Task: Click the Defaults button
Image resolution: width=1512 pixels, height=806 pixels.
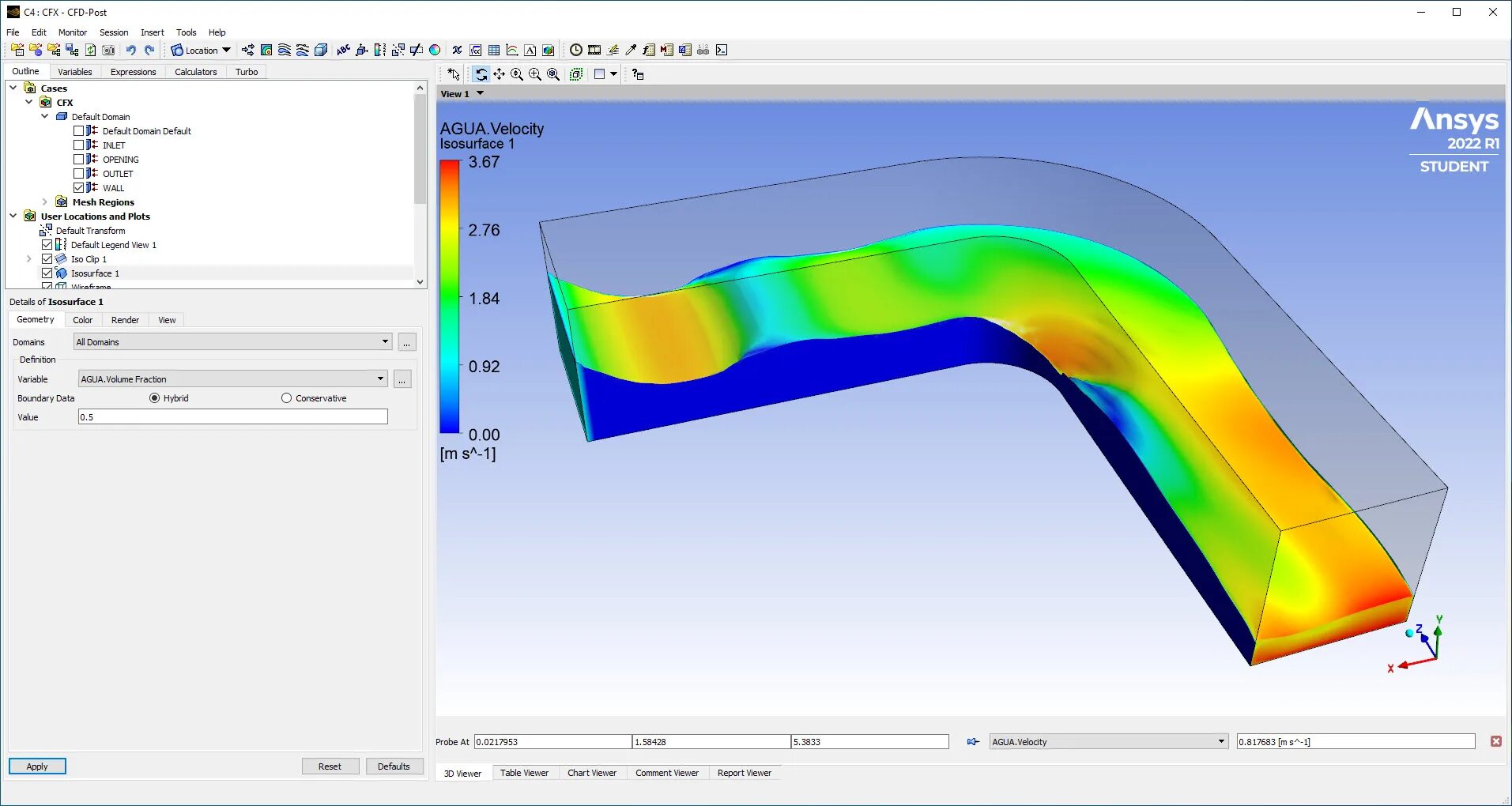Action: (x=394, y=766)
